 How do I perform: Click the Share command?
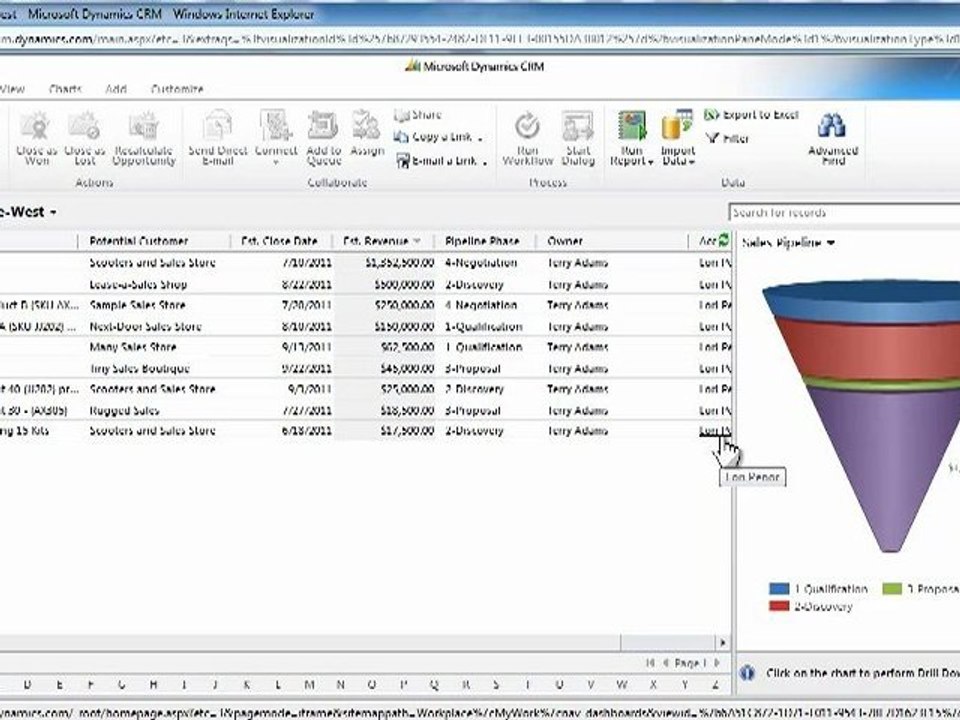click(x=418, y=115)
